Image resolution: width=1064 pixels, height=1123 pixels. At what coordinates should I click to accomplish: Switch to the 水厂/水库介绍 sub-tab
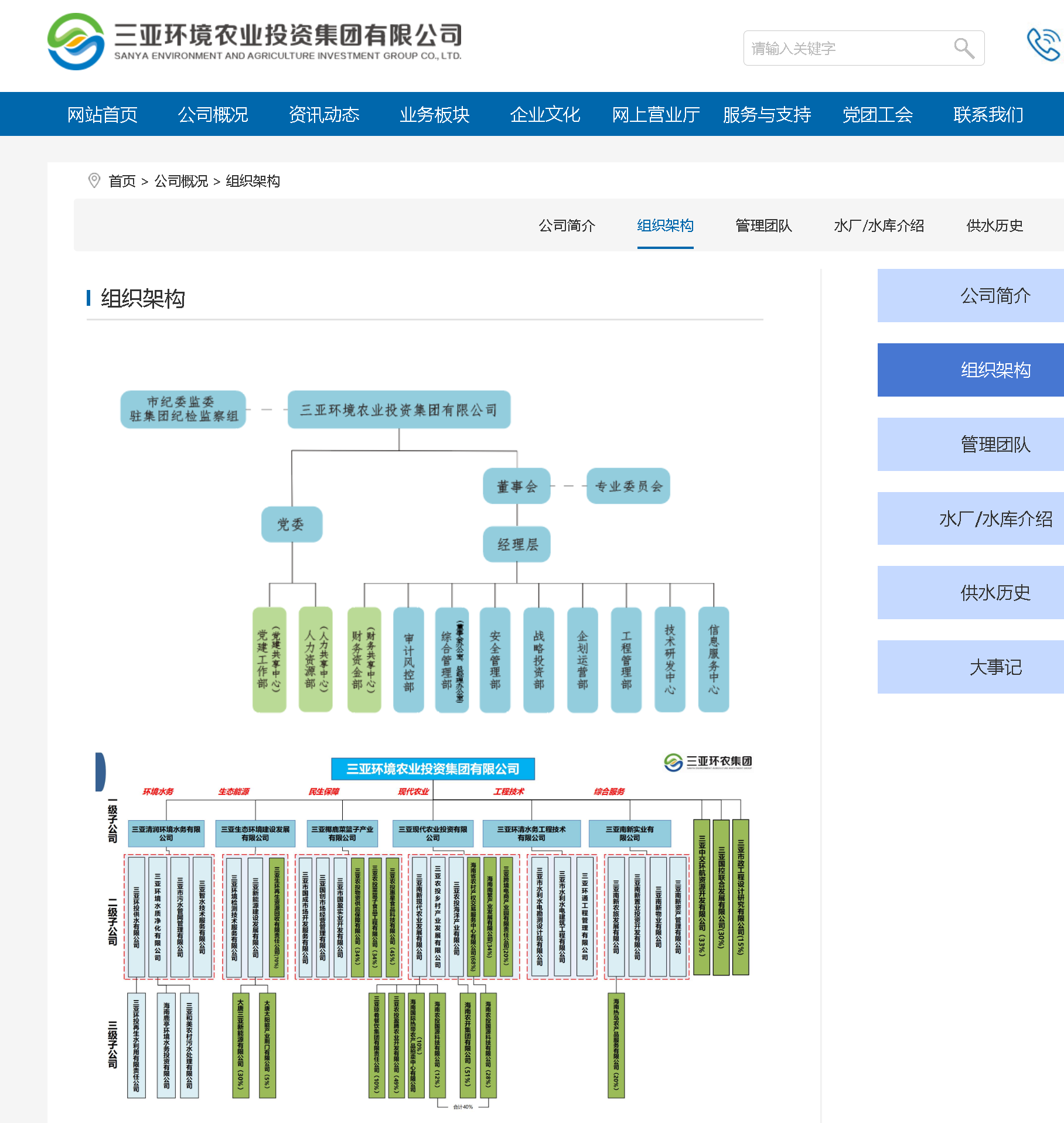879,226
